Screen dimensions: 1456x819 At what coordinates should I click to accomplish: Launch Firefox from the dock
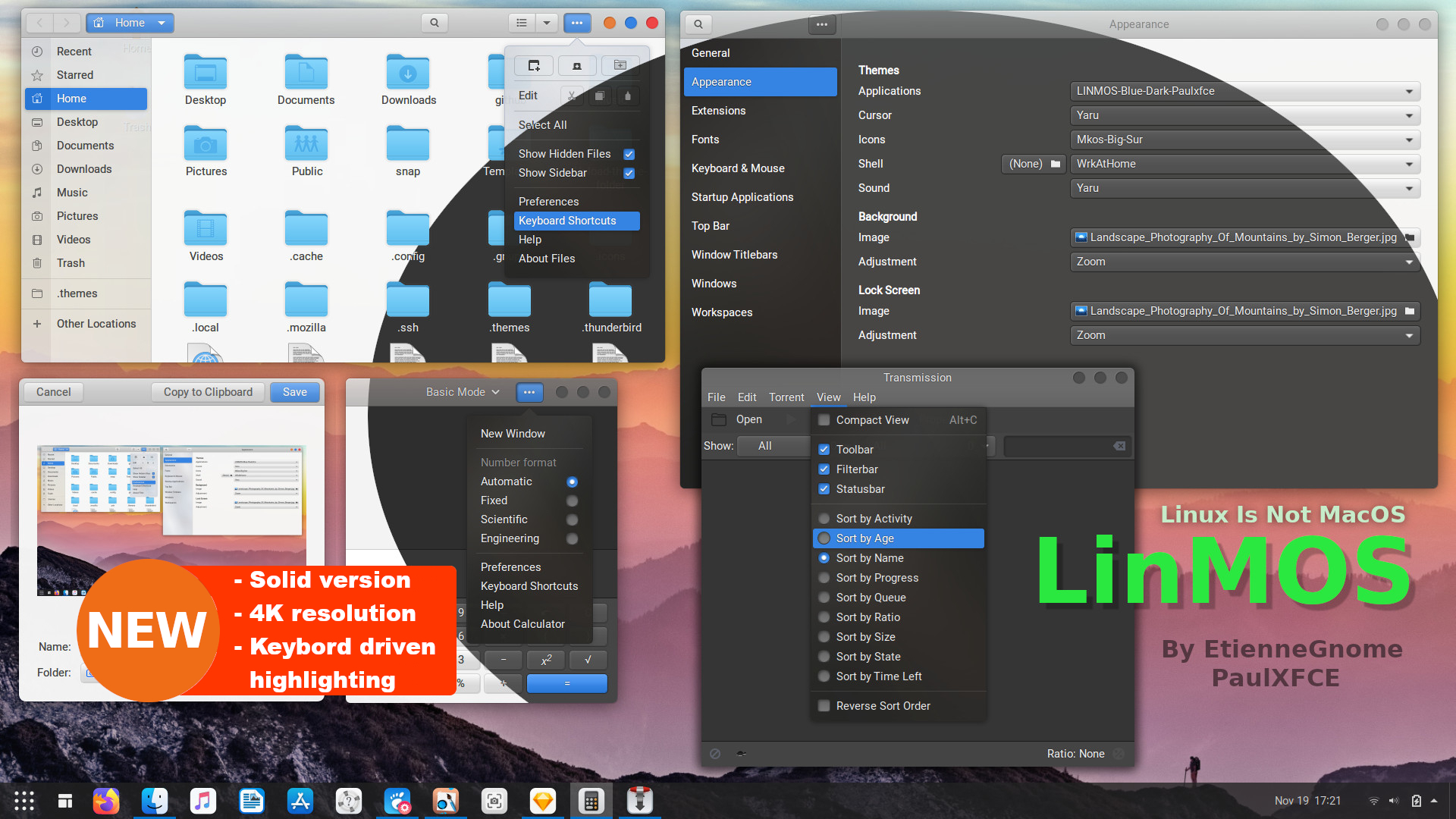106,801
